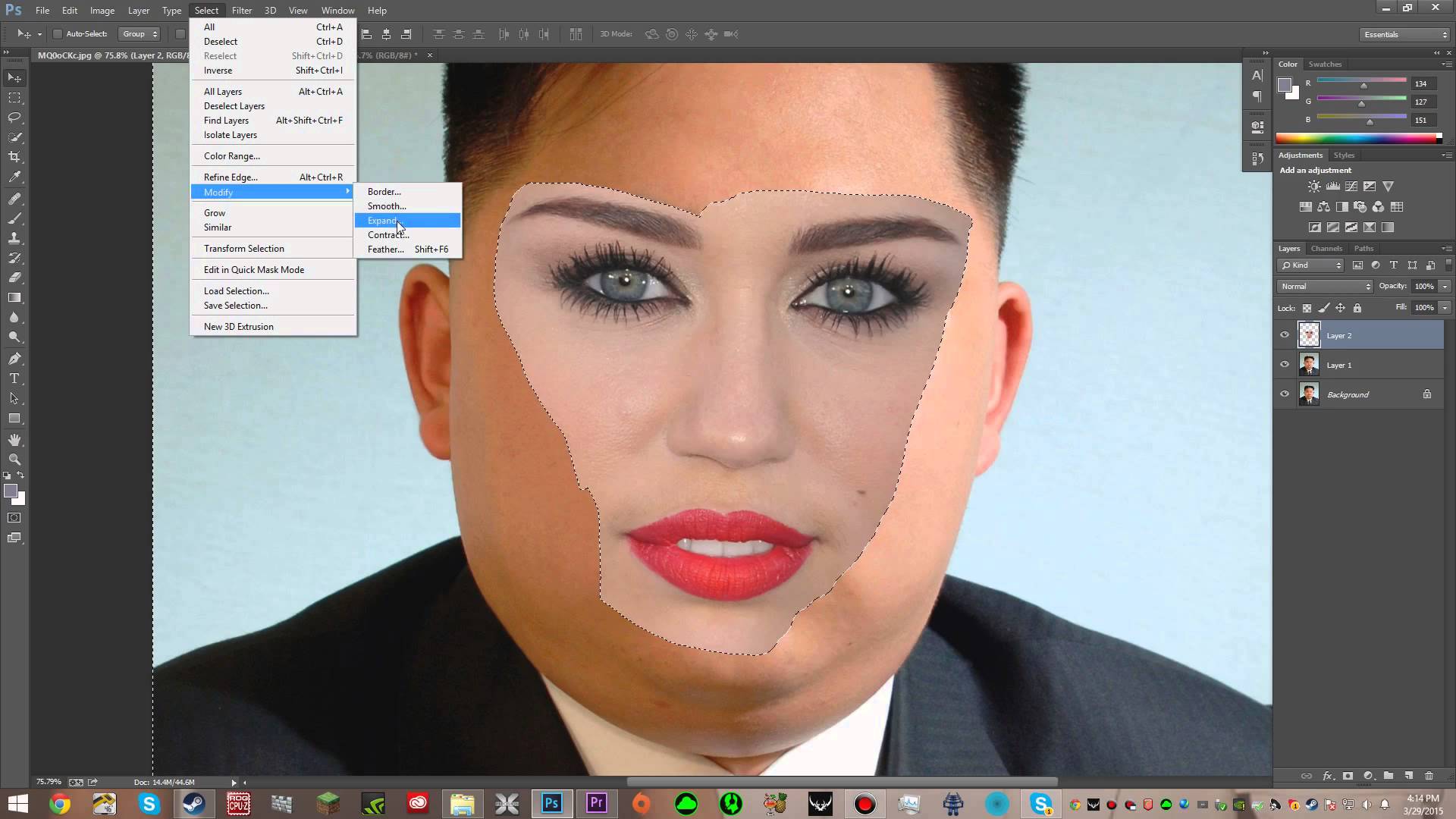Choose Inverse in Select menu

(x=273, y=71)
